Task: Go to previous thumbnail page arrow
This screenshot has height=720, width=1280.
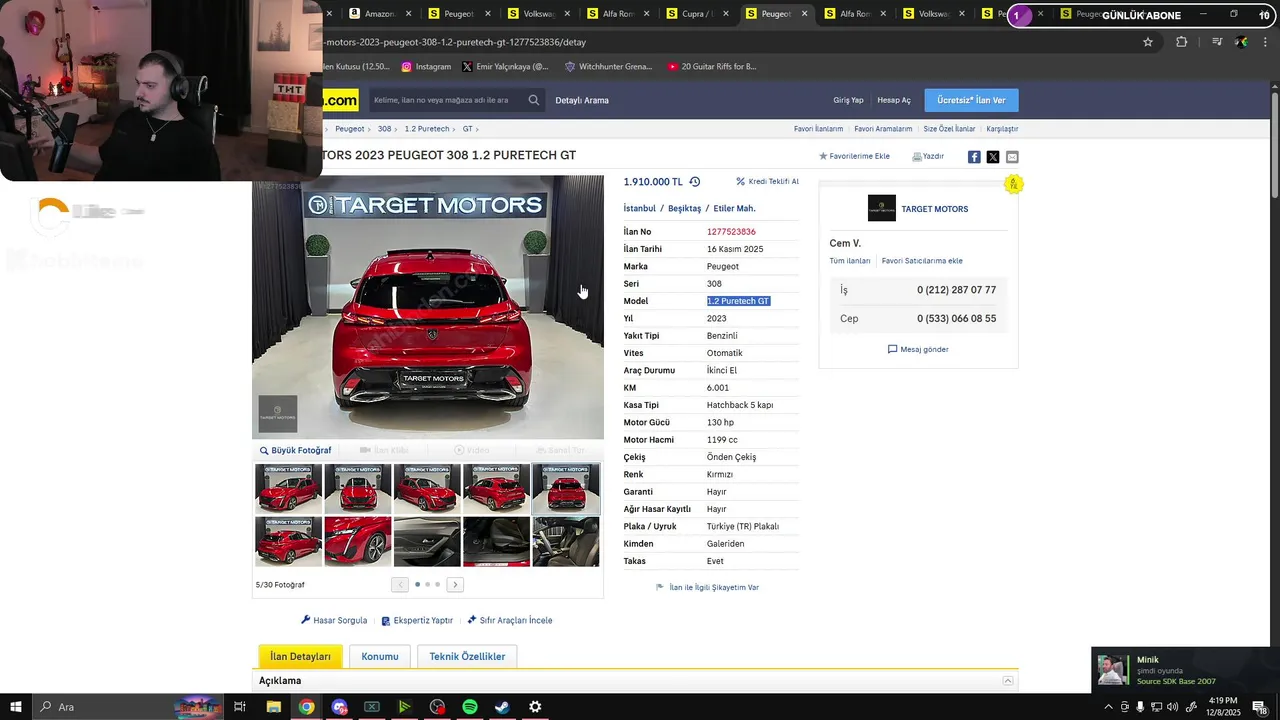Action: coord(400,584)
